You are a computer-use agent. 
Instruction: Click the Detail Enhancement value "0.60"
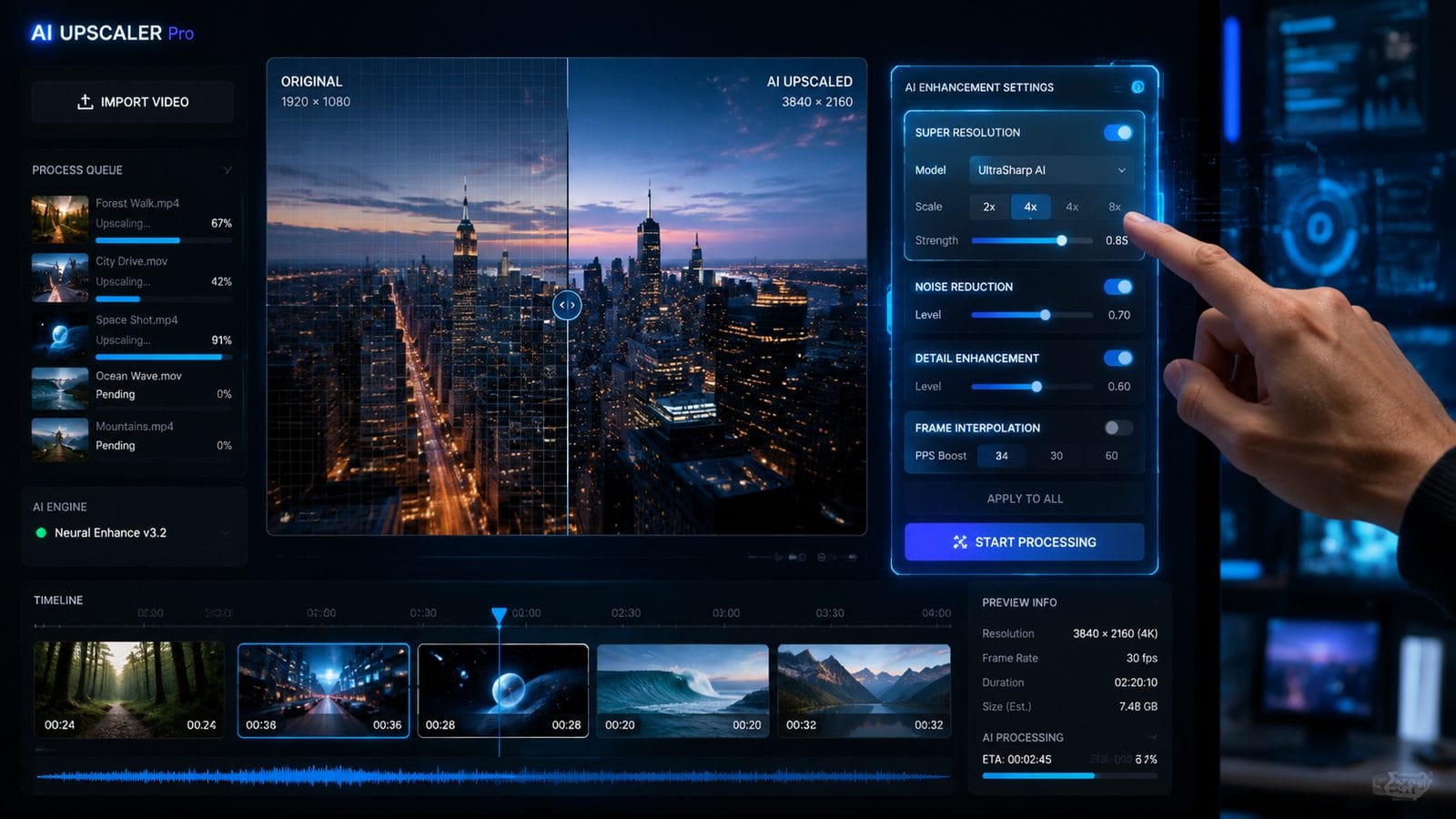[1119, 387]
